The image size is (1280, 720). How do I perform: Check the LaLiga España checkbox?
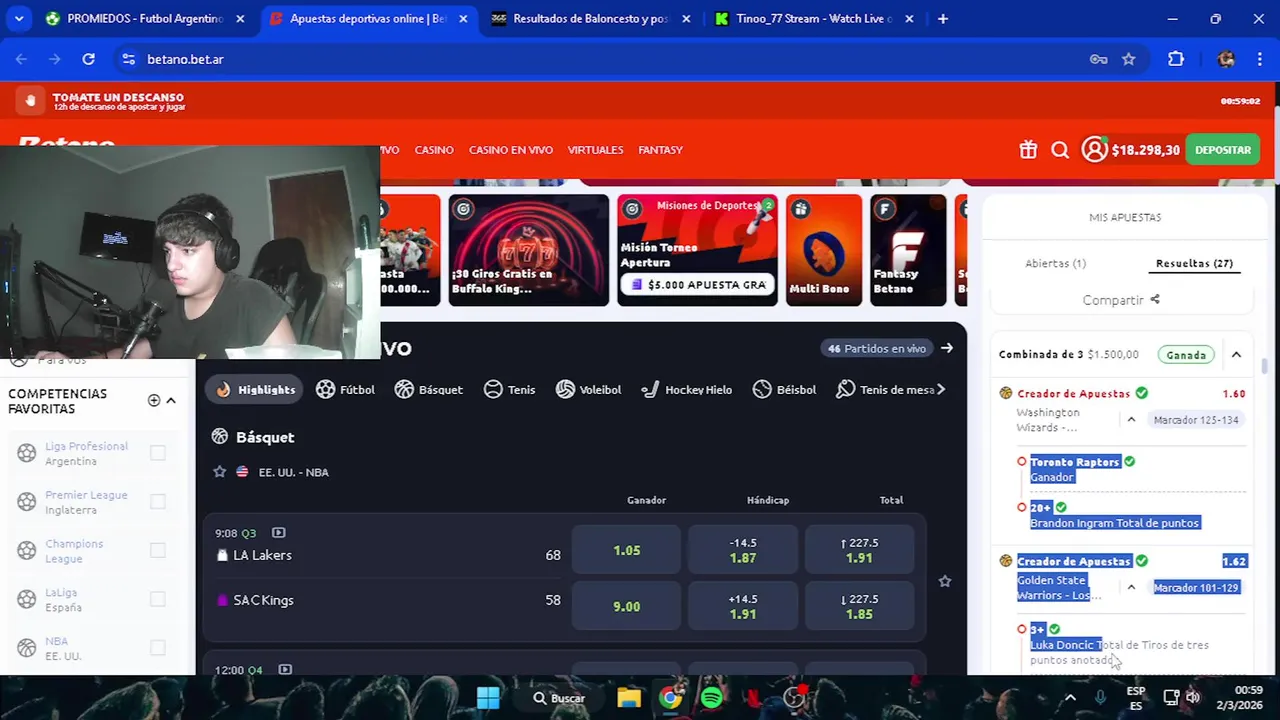(x=158, y=599)
